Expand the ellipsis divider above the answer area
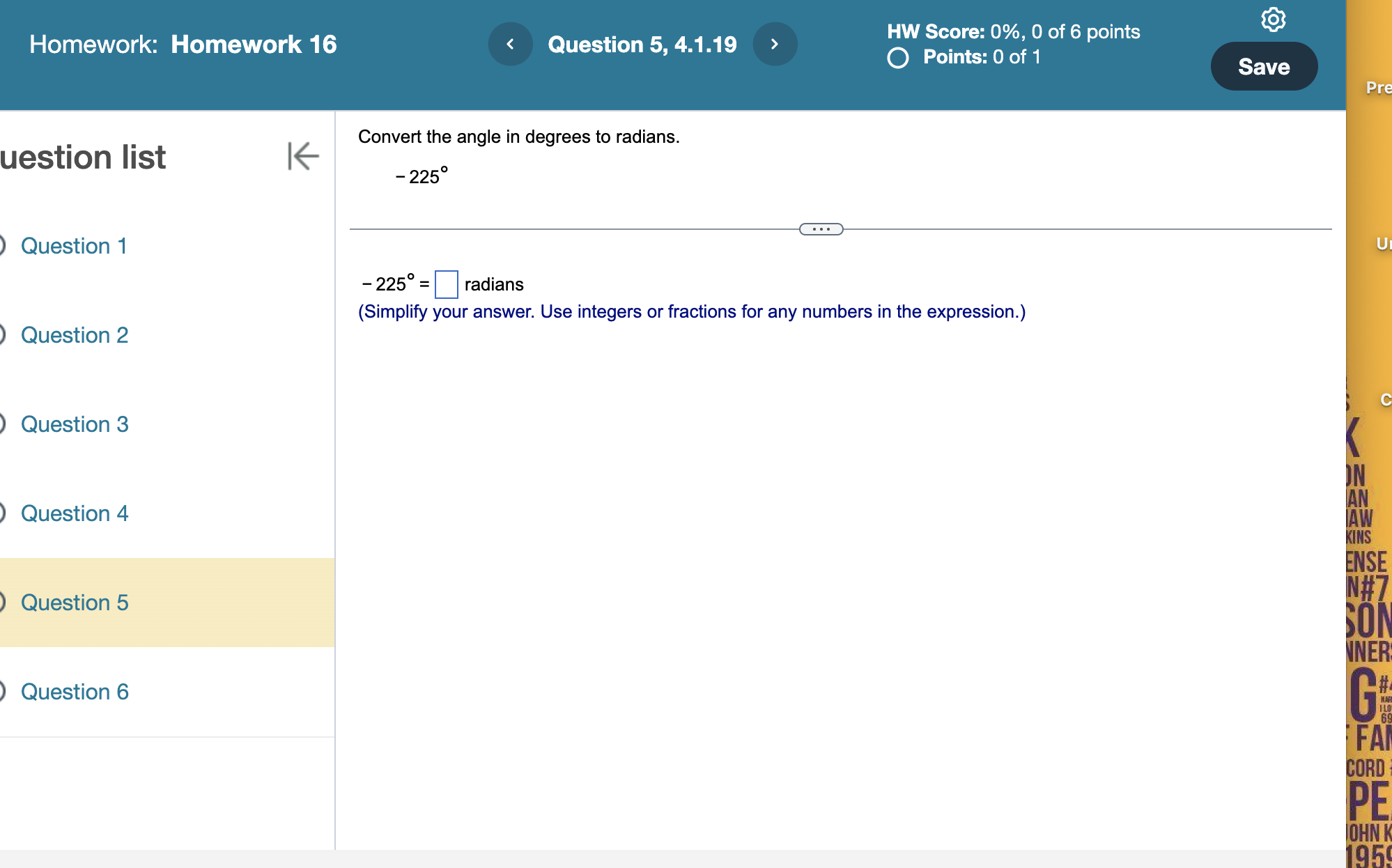This screenshot has width=1392, height=868. pos(821,228)
